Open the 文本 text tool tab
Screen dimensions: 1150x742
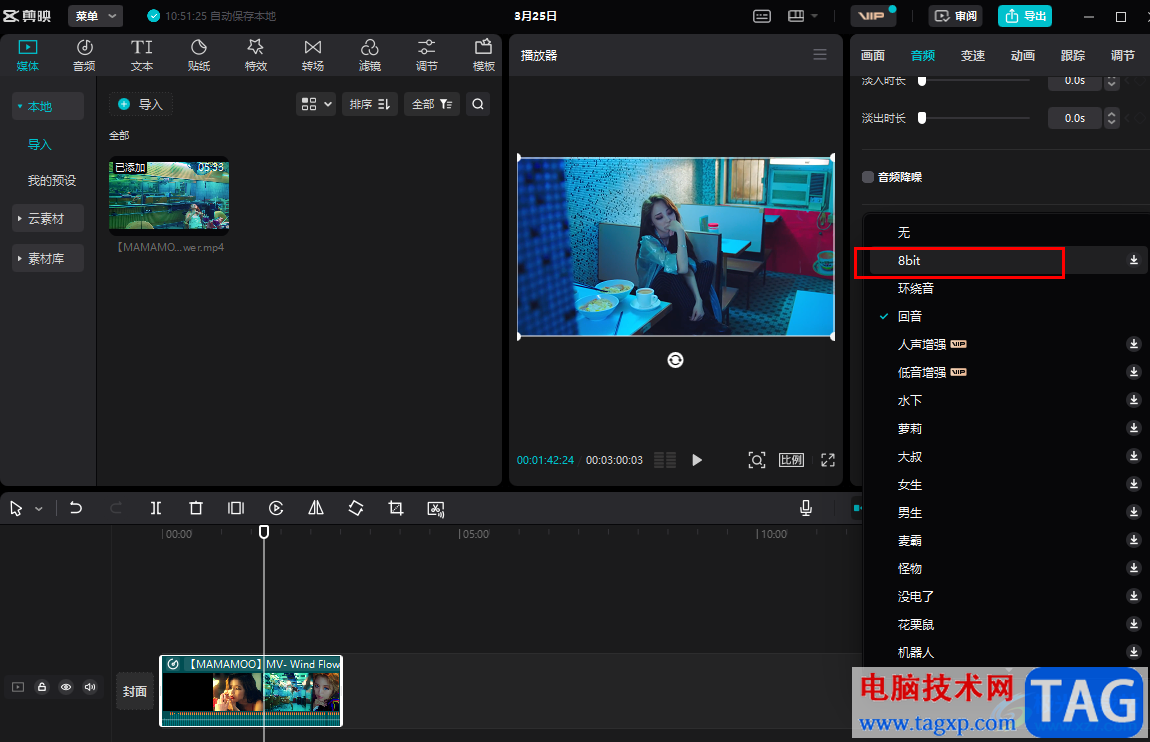(142, 56)
